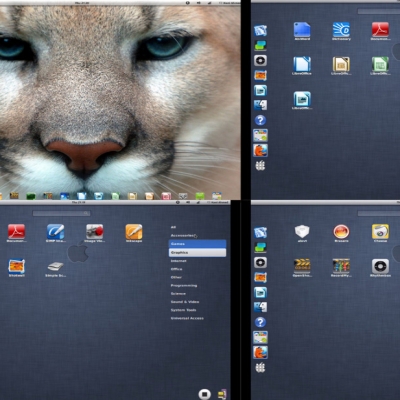Select the Graphics category
The width and height of the screenshot is (400, 400).
click(x=197, y=252)
